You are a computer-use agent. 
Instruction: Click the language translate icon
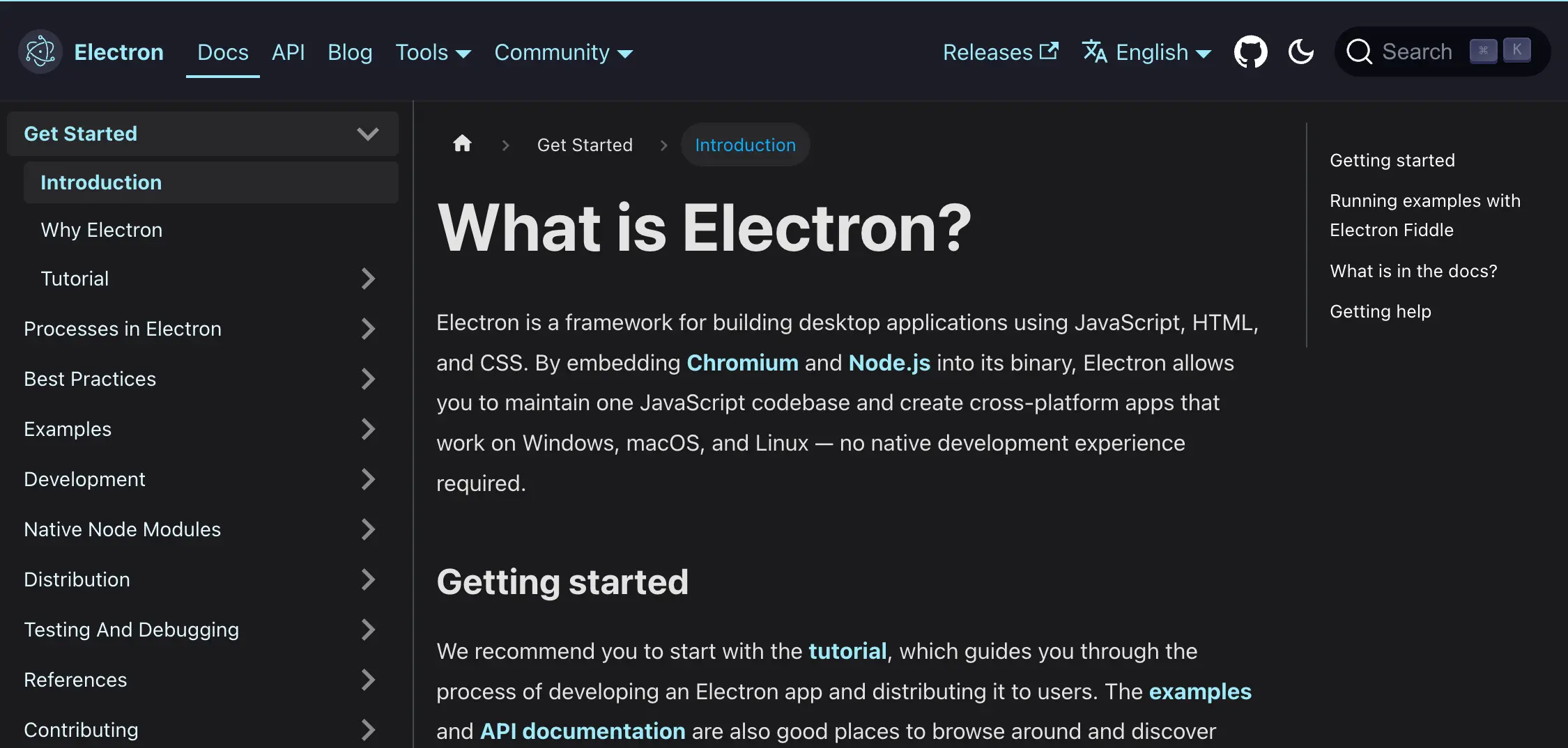[x=1095, y=52]
